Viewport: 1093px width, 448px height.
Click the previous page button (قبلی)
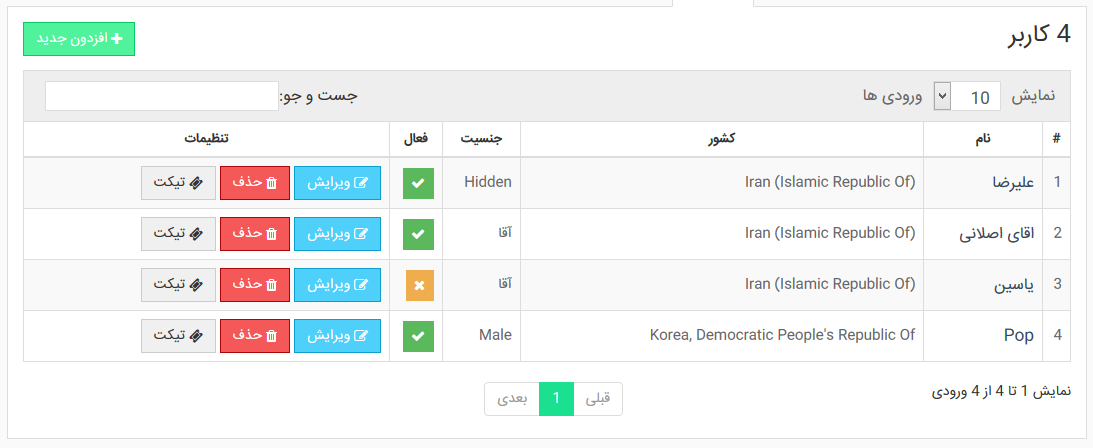597,399
